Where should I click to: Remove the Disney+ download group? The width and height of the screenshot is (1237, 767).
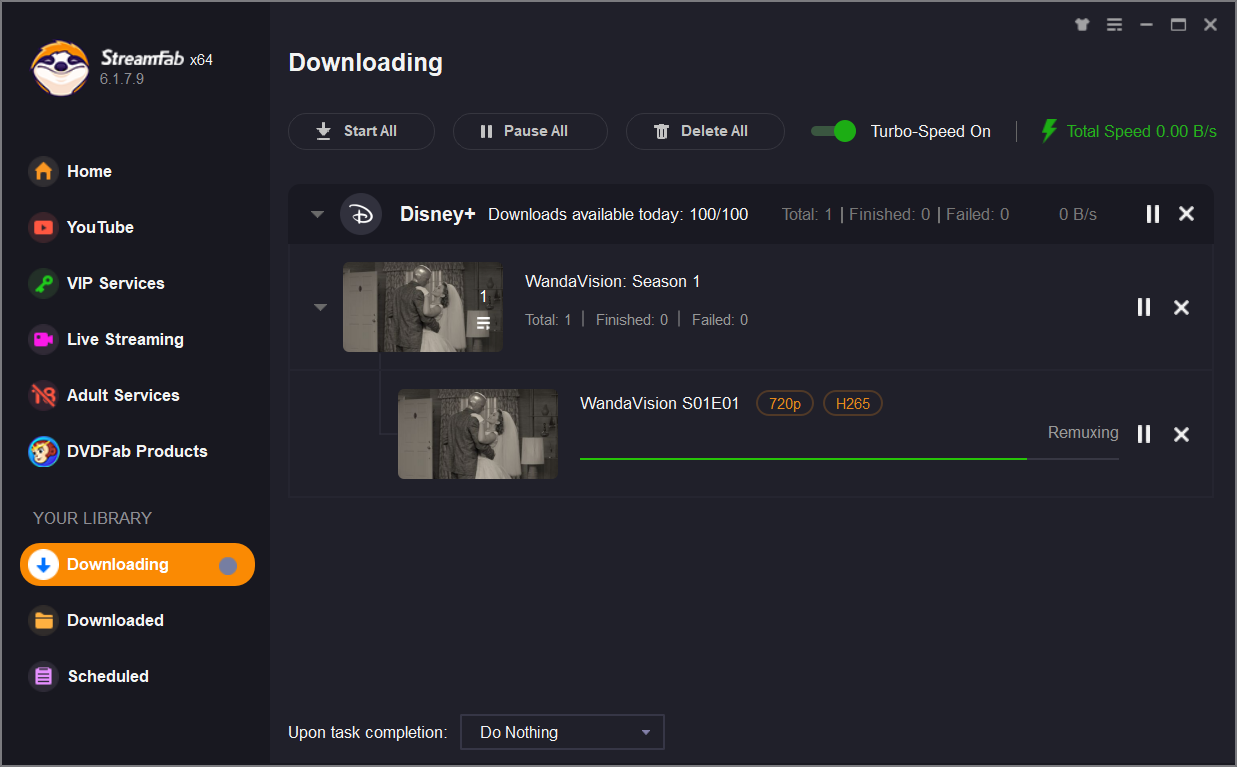(x=1186, y=214)
